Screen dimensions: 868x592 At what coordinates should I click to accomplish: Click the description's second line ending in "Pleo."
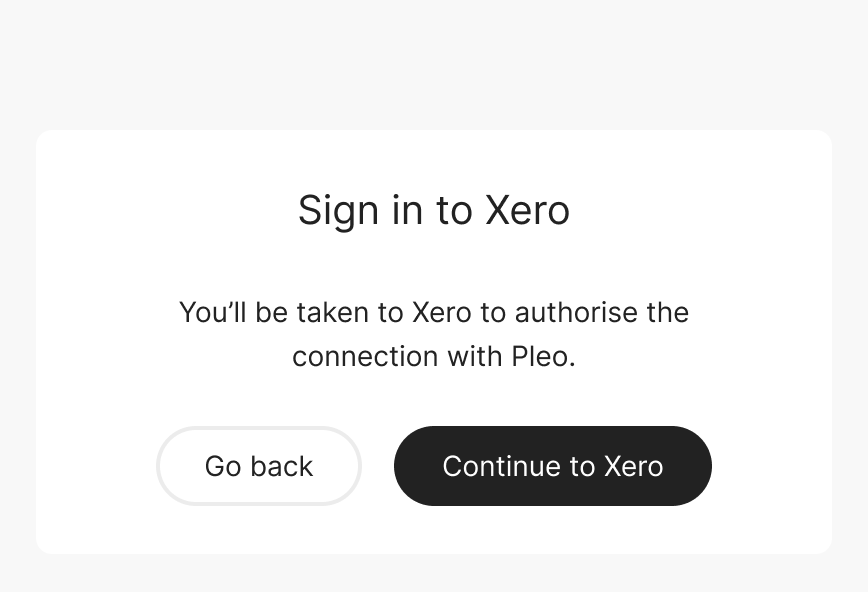(434, 356)
